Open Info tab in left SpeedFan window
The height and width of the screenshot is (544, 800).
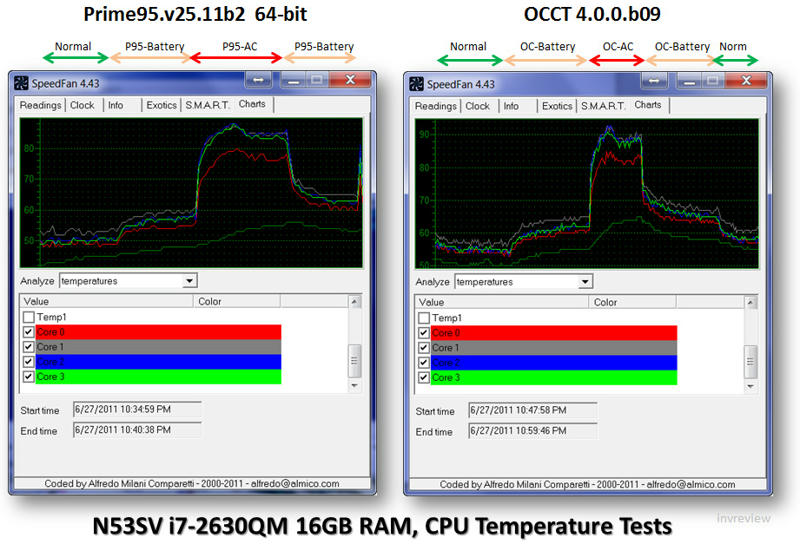[116, 105]
